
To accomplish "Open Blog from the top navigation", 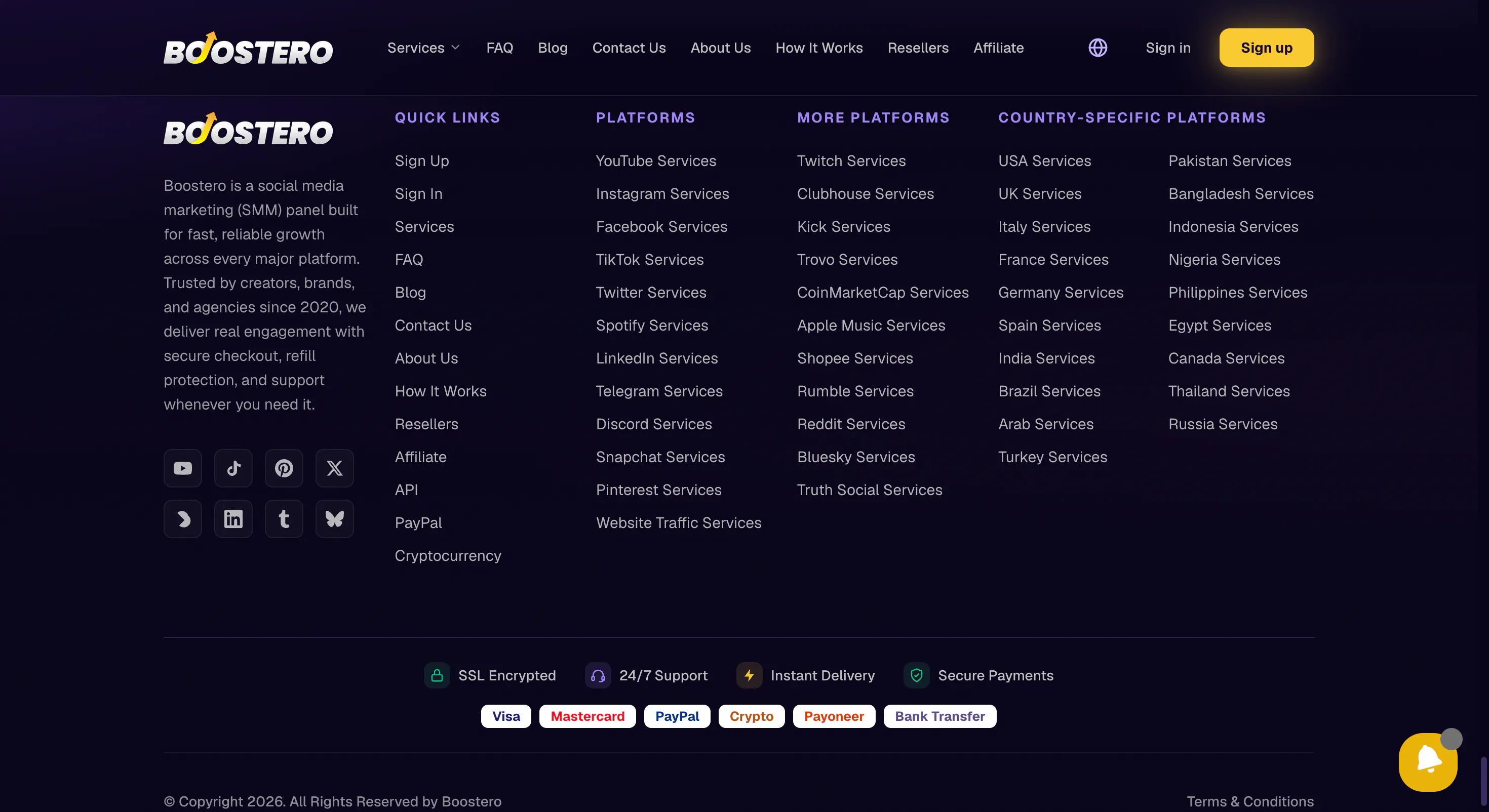I will (553, 48).
